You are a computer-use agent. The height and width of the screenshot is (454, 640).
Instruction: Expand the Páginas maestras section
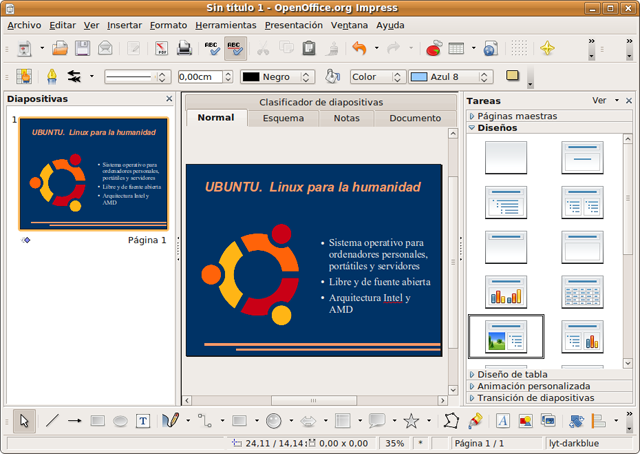516,116
